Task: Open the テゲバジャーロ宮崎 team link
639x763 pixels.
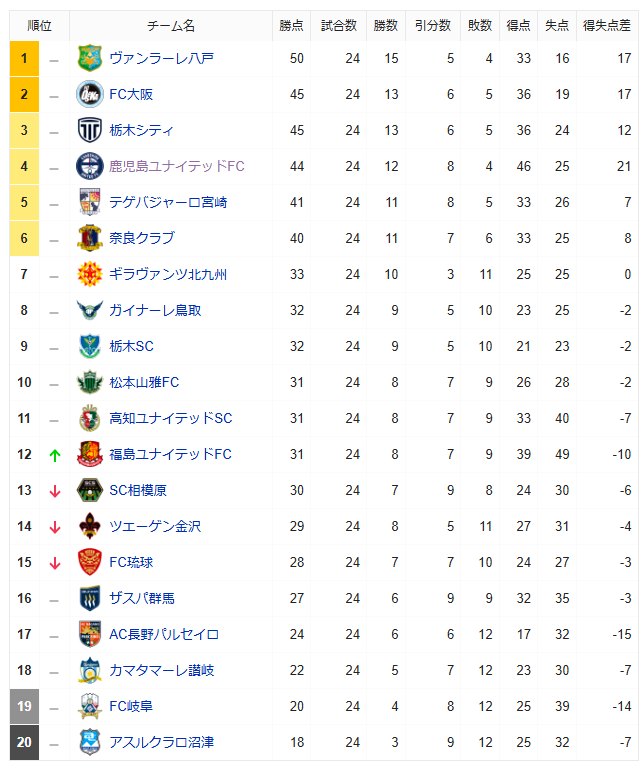Action: pos(168,202)
